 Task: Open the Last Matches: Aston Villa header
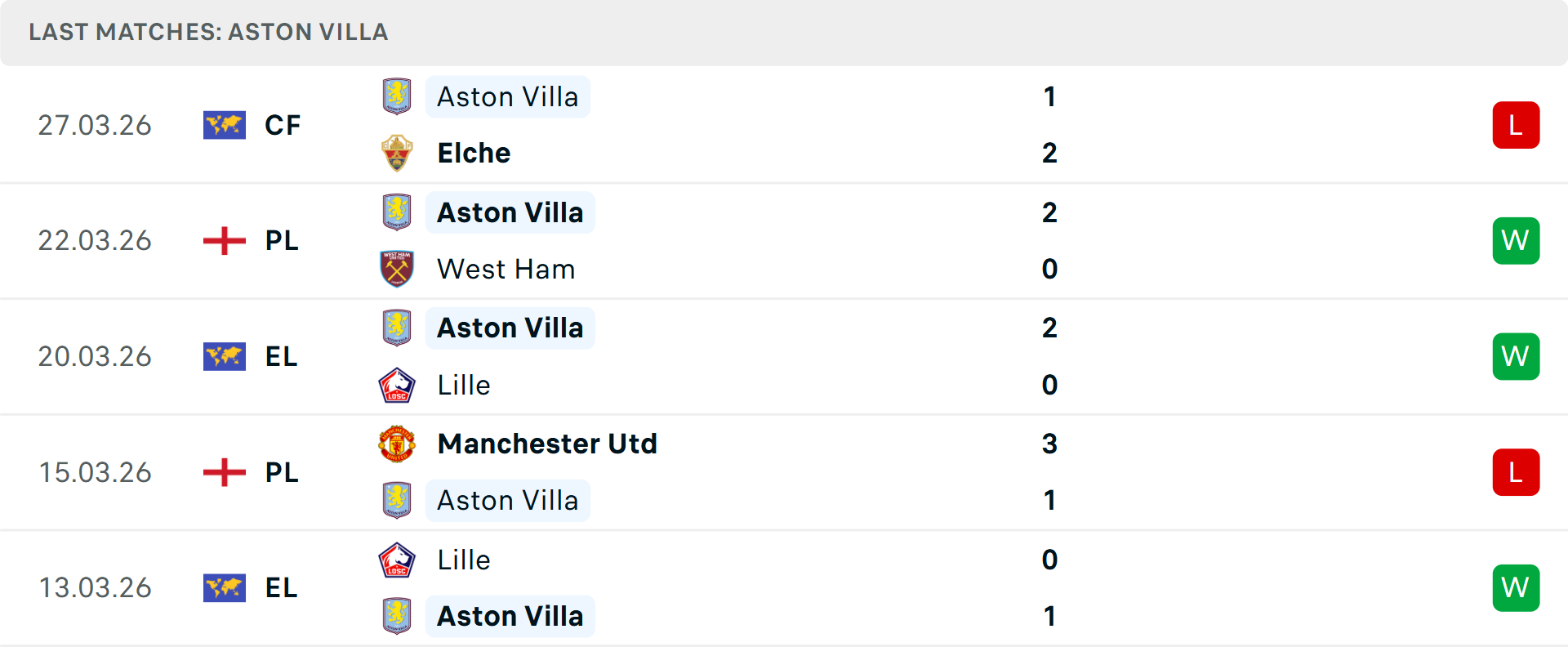tap(208, 32)
